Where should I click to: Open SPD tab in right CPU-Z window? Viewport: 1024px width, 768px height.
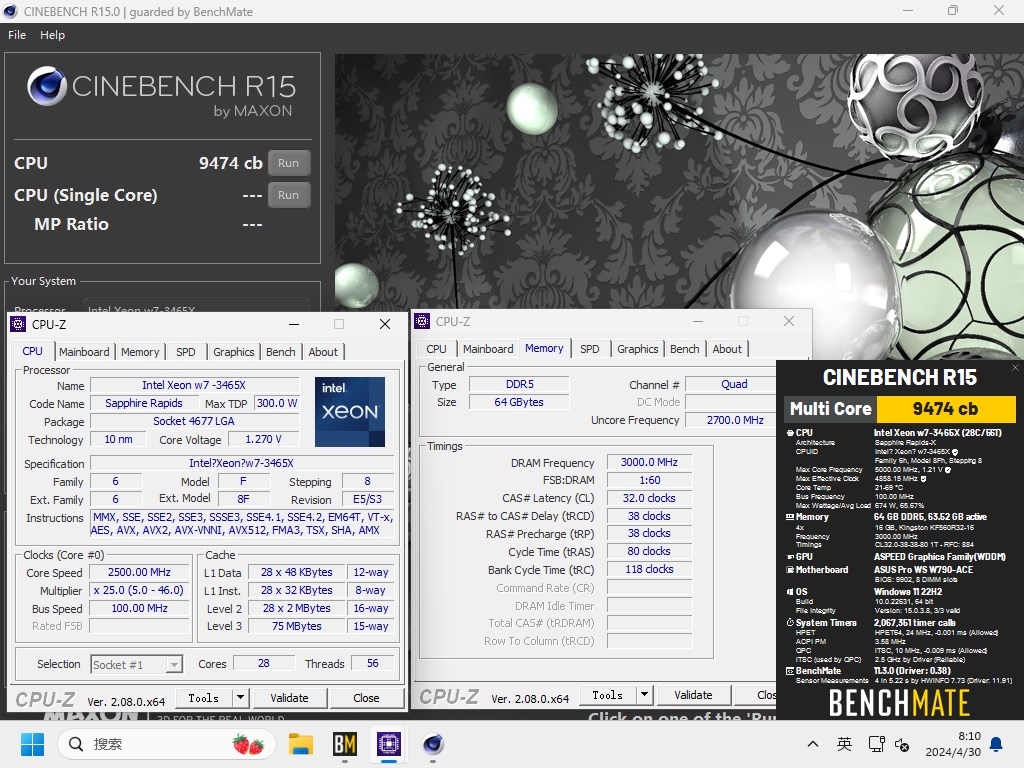pyautogui.click(x=590, y=349)
